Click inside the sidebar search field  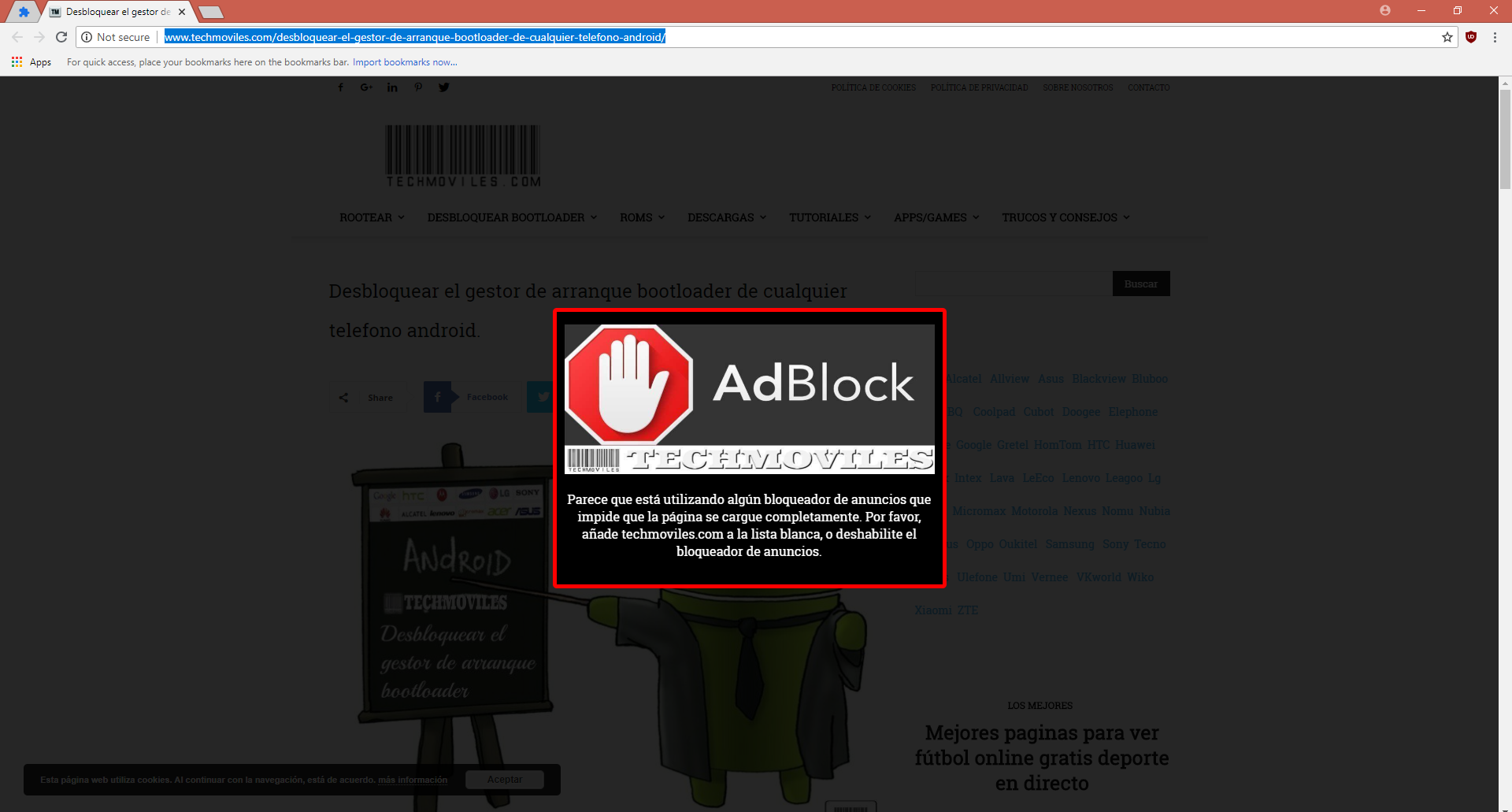tap(1012, 284)
